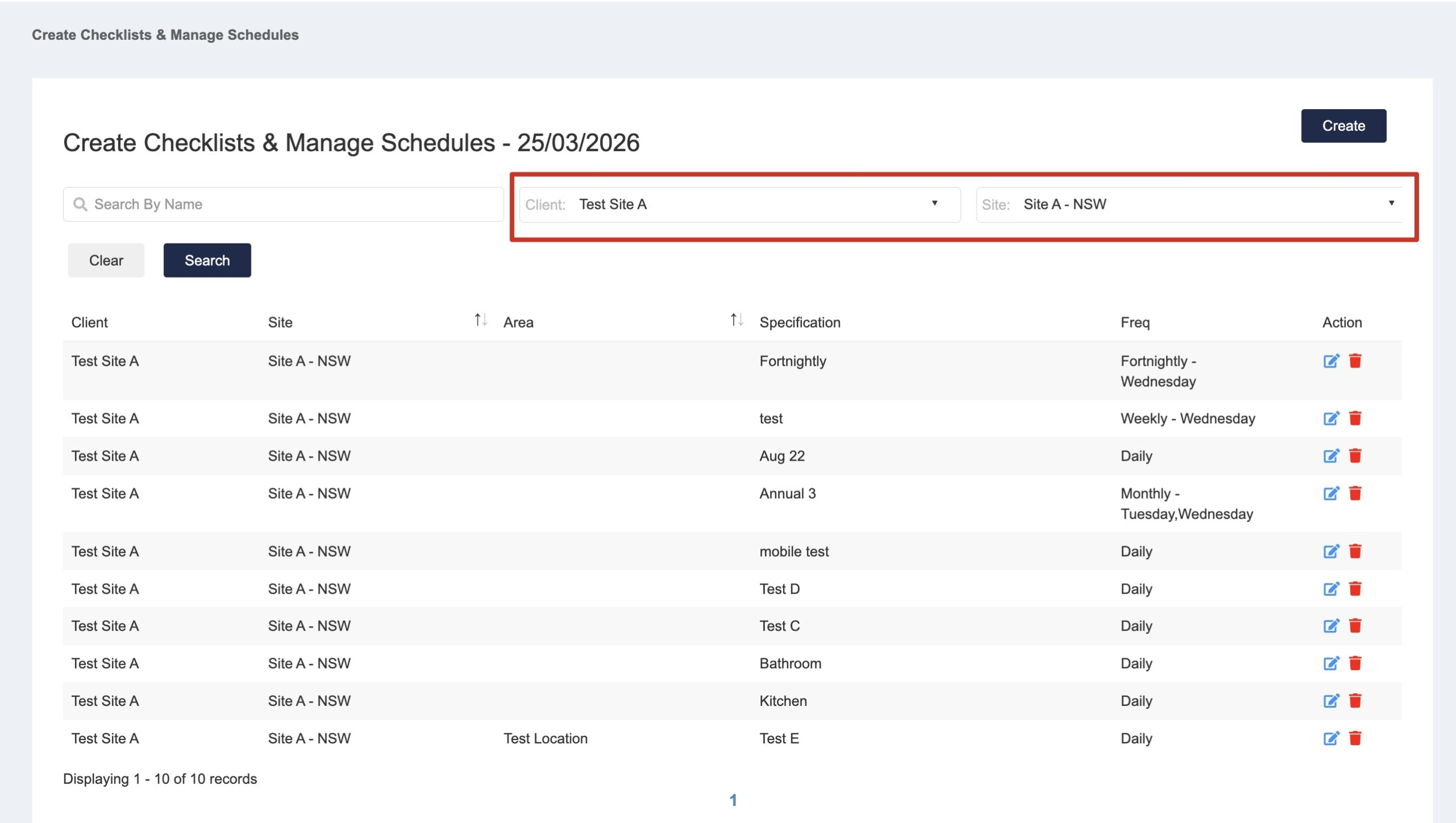Edit the Test E checklist
The height and width of the screenshot is (823, 1456).
point(1331,739)
